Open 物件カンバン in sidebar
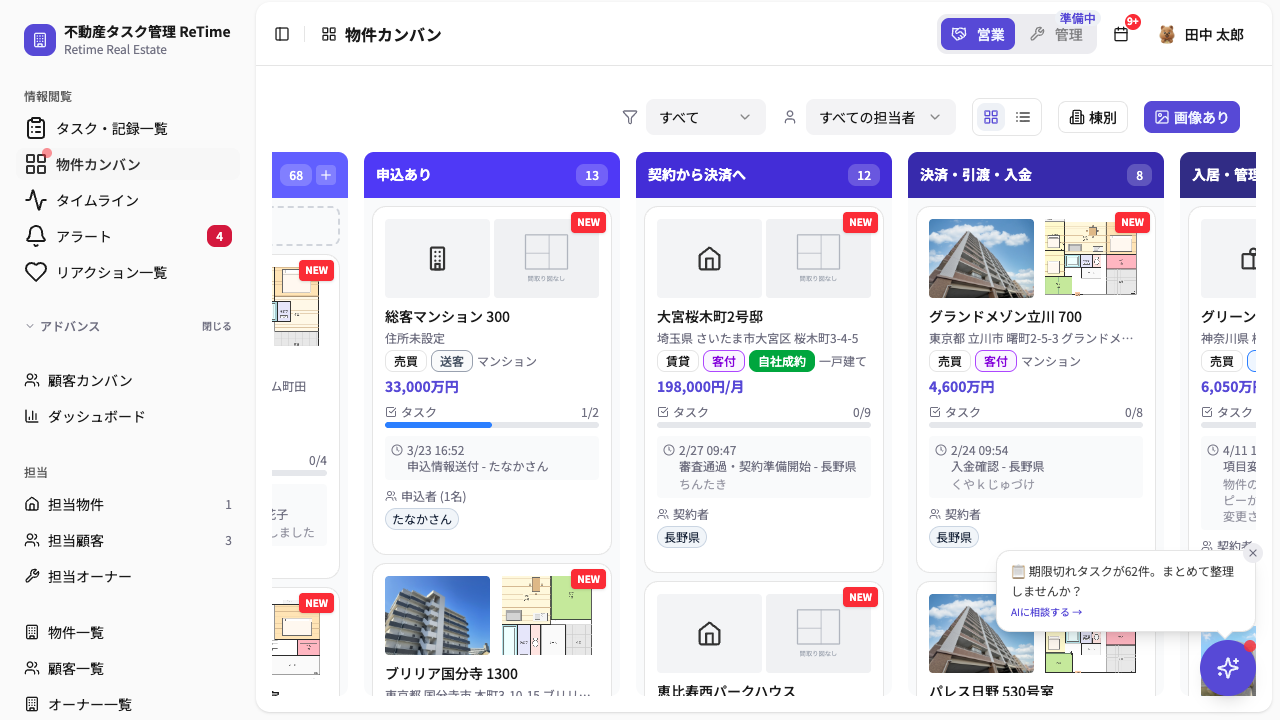The image size is (1280, 720). (128, 164)
